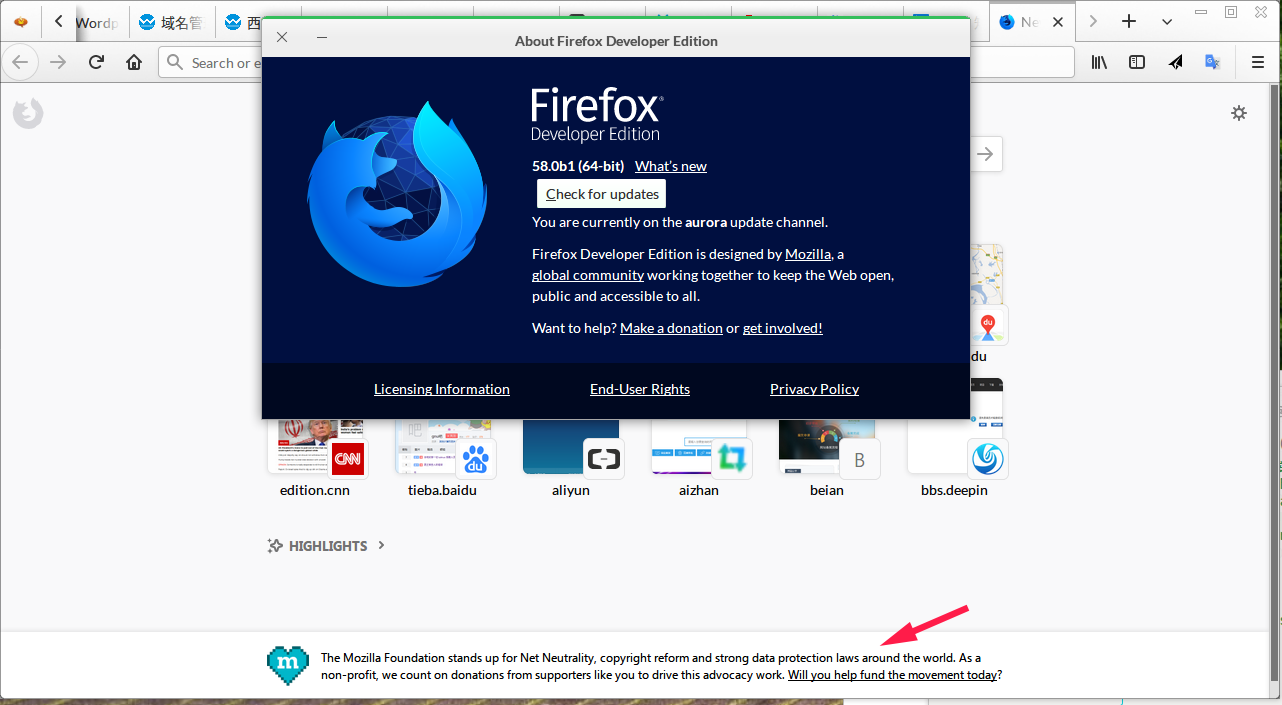Go back using browser Back arrow

click(x=20, y=62)
